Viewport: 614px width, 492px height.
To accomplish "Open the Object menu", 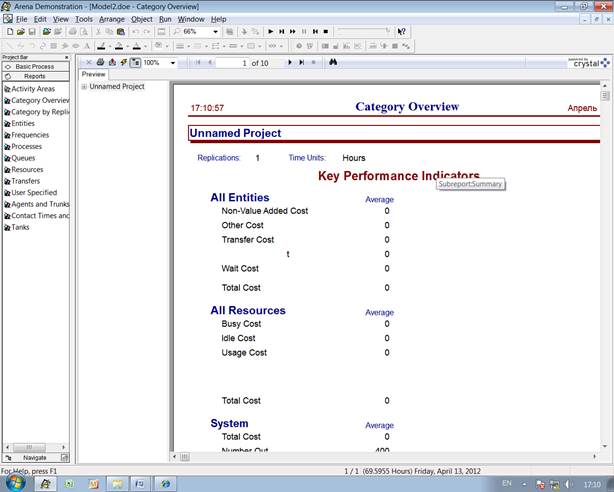I will coord(142,19).
